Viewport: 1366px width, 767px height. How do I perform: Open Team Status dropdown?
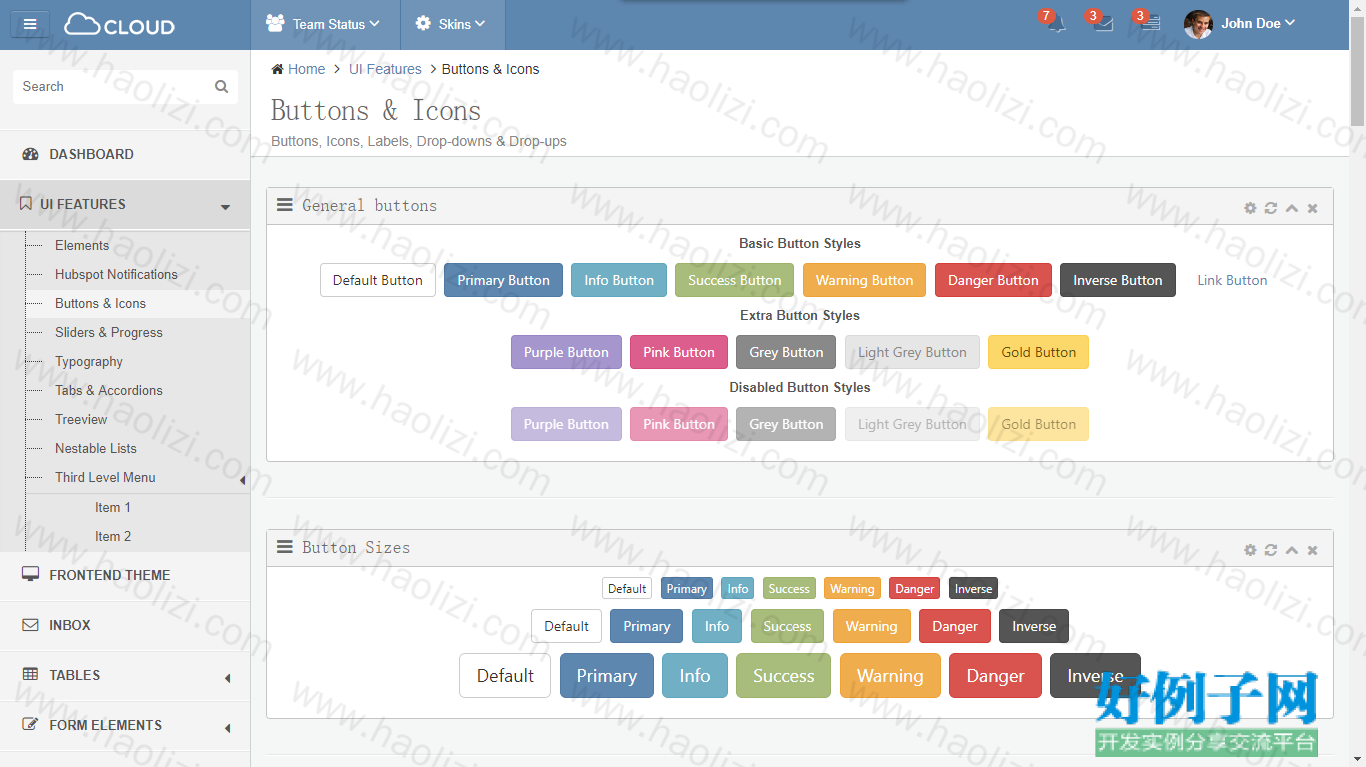pos(323,24)
